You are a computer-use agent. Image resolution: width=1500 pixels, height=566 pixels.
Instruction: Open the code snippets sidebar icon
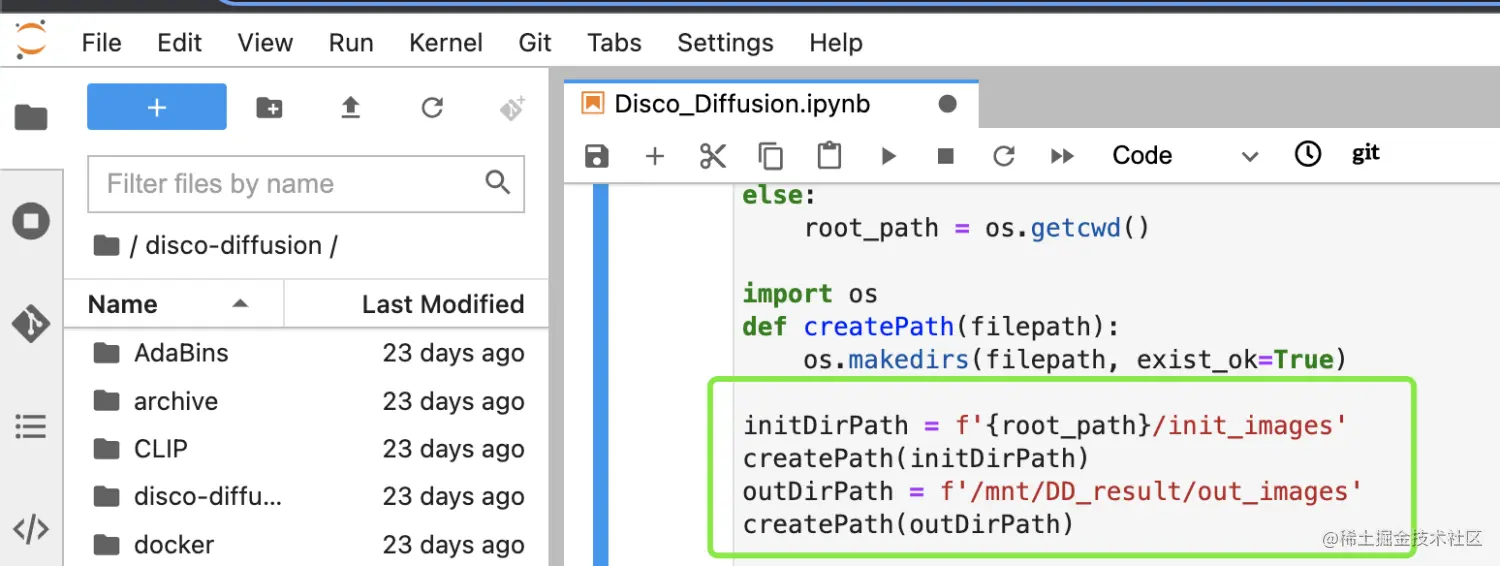[31, 529]
